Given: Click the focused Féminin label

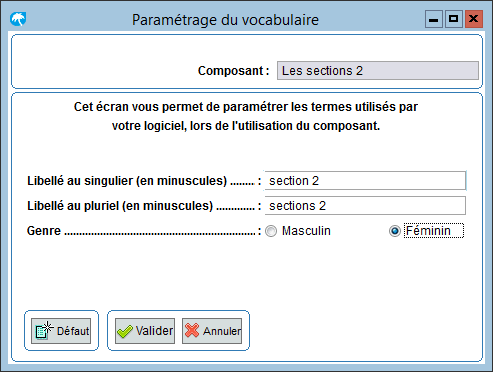Looking at the screenshot, I should pyautogui.click(x=434, y=231).
